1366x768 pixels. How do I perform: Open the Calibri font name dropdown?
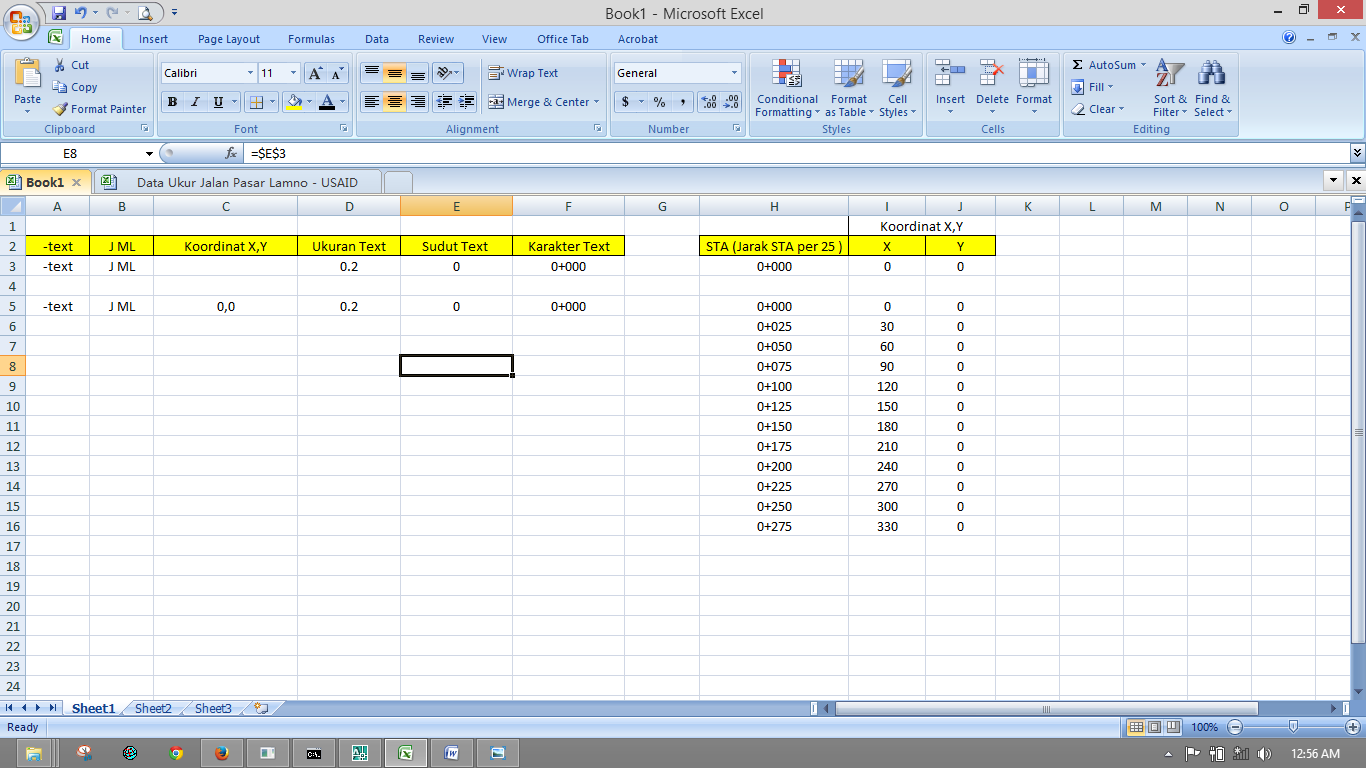pos(250,73)
